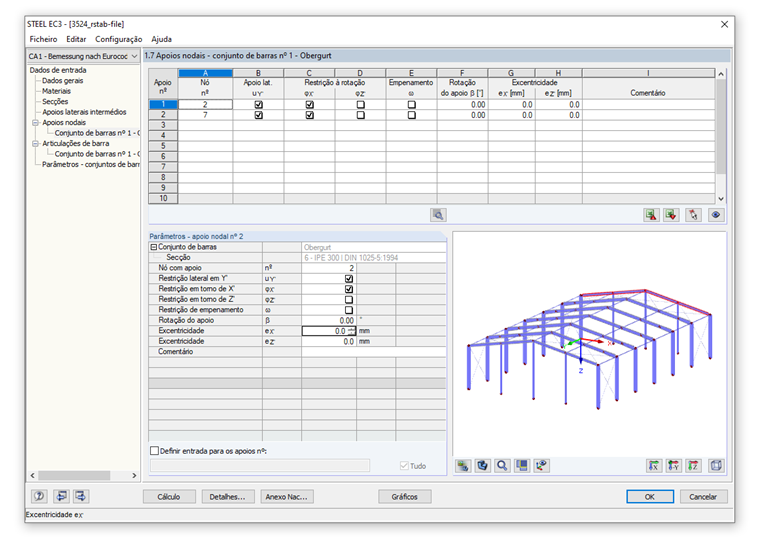Image resolution: width=760 pixels, height=542 pixels.
Task: Click the Detalhes... button
Action: coord(227,496)
